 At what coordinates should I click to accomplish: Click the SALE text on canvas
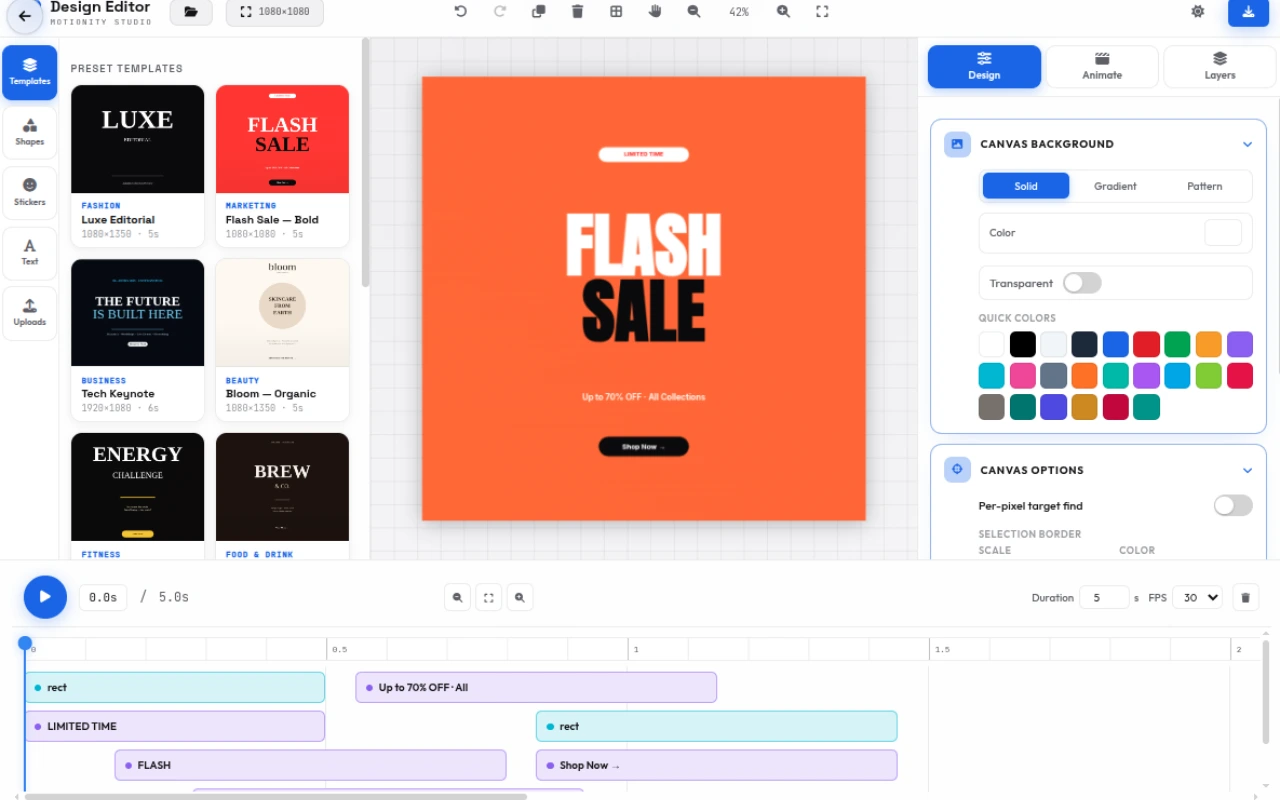[x=643, y=310]
